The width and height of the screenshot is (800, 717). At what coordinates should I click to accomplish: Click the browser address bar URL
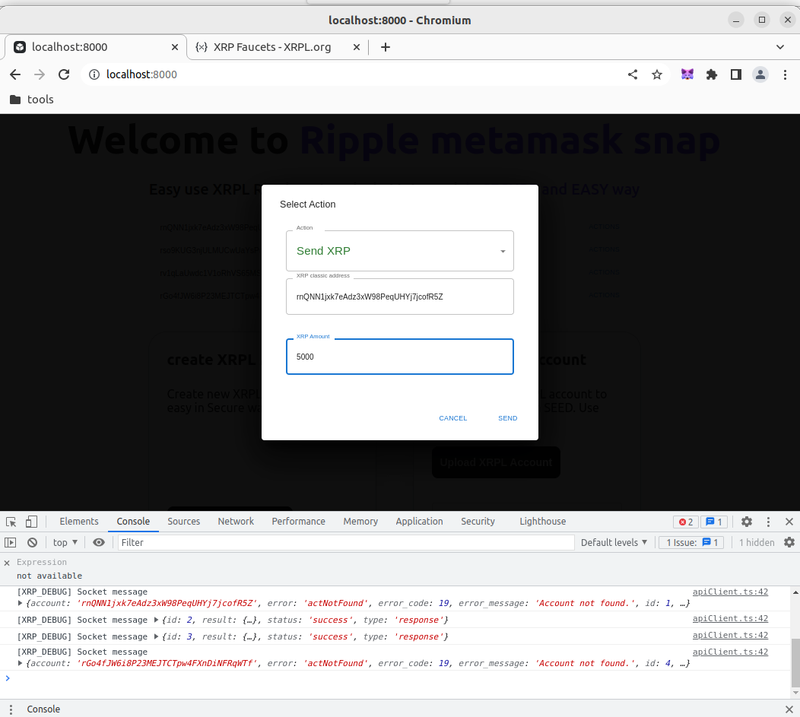[x=142, y=75]
